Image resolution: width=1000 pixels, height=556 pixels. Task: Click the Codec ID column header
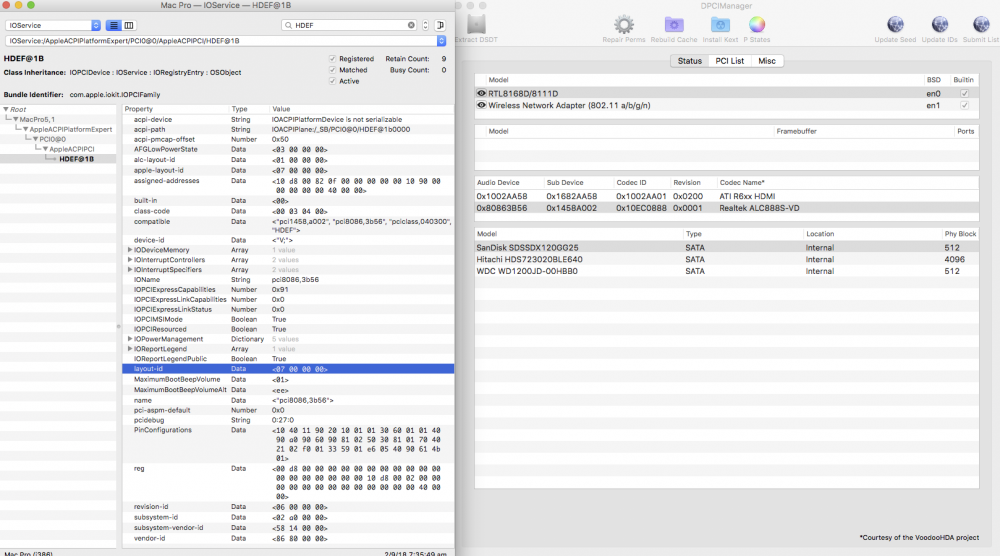point(642,182)
